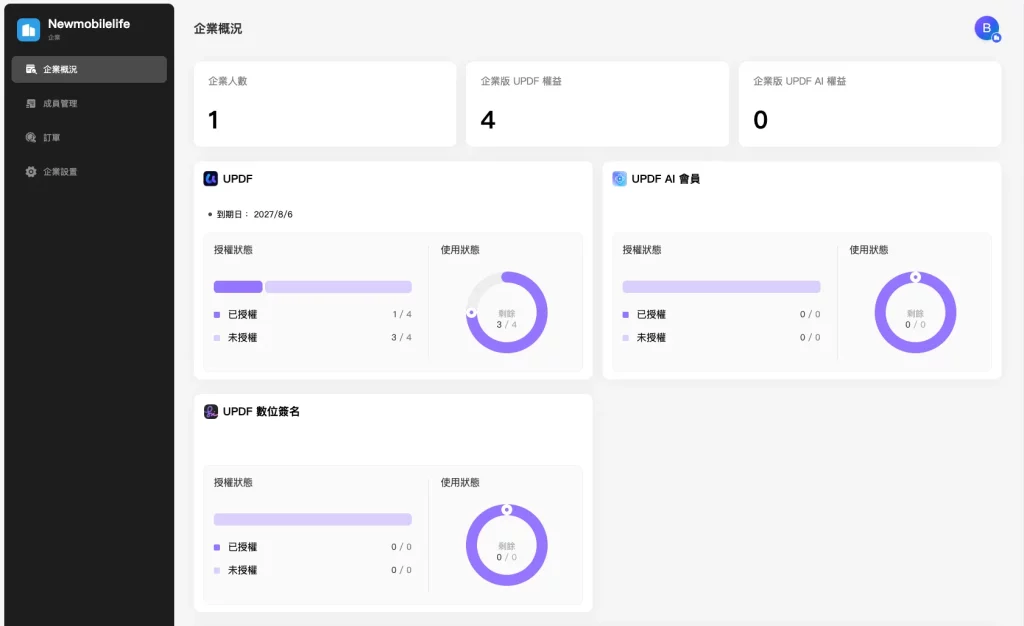Click the 訂單 orders icon
This screenshot has height=626, width=1024.
click(31, 138)
